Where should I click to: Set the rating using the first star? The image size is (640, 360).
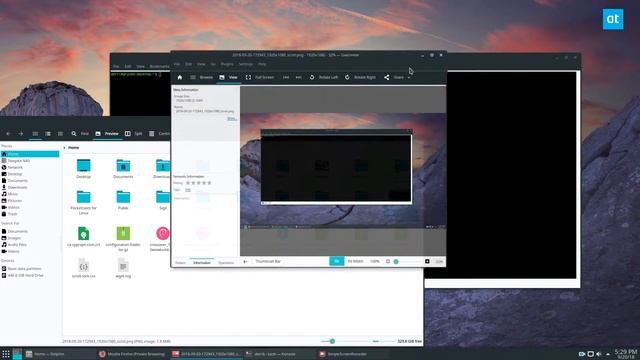188,183
